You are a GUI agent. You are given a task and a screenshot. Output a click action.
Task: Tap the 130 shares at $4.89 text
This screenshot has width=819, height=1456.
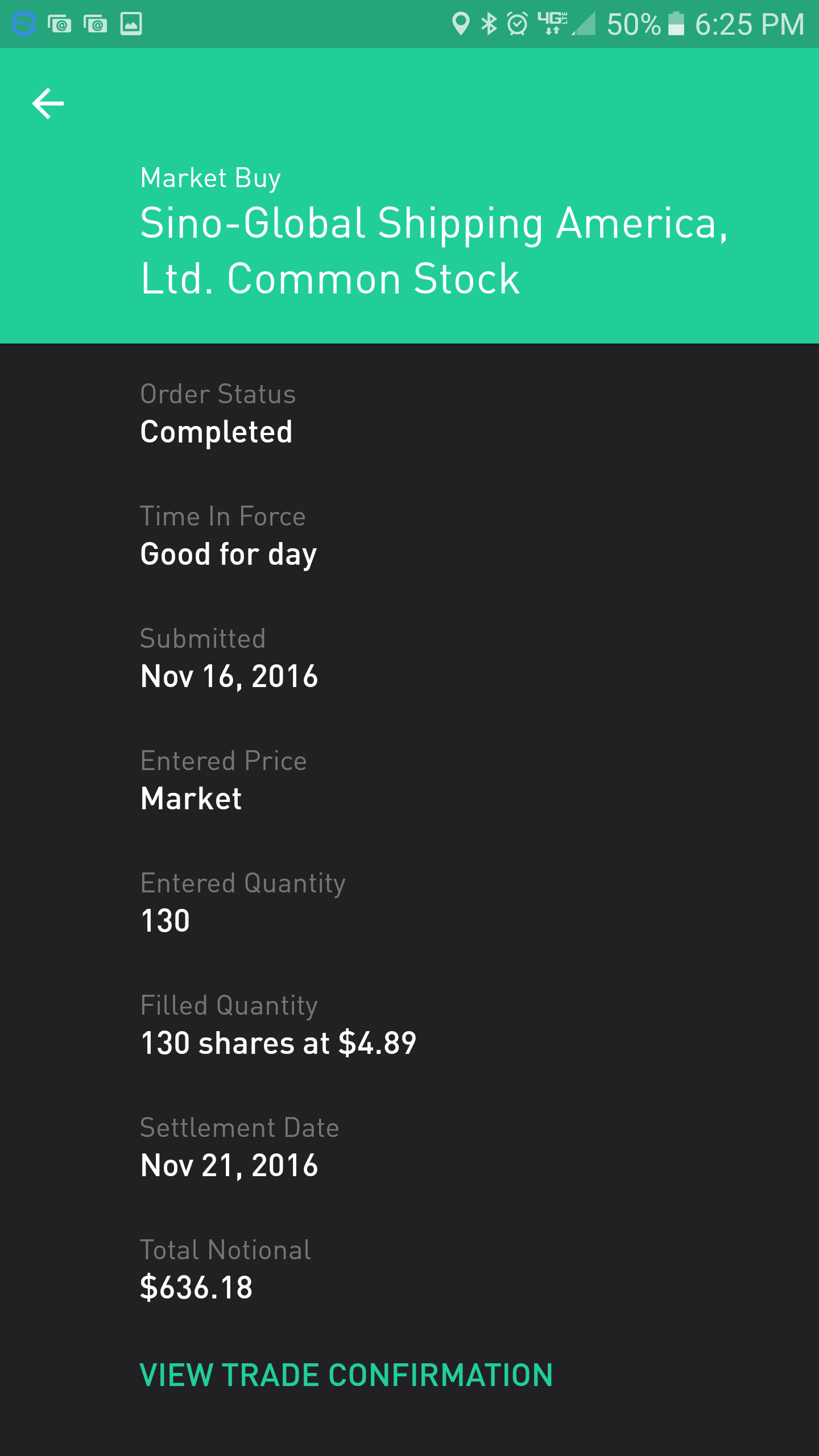click(278, 1043)
